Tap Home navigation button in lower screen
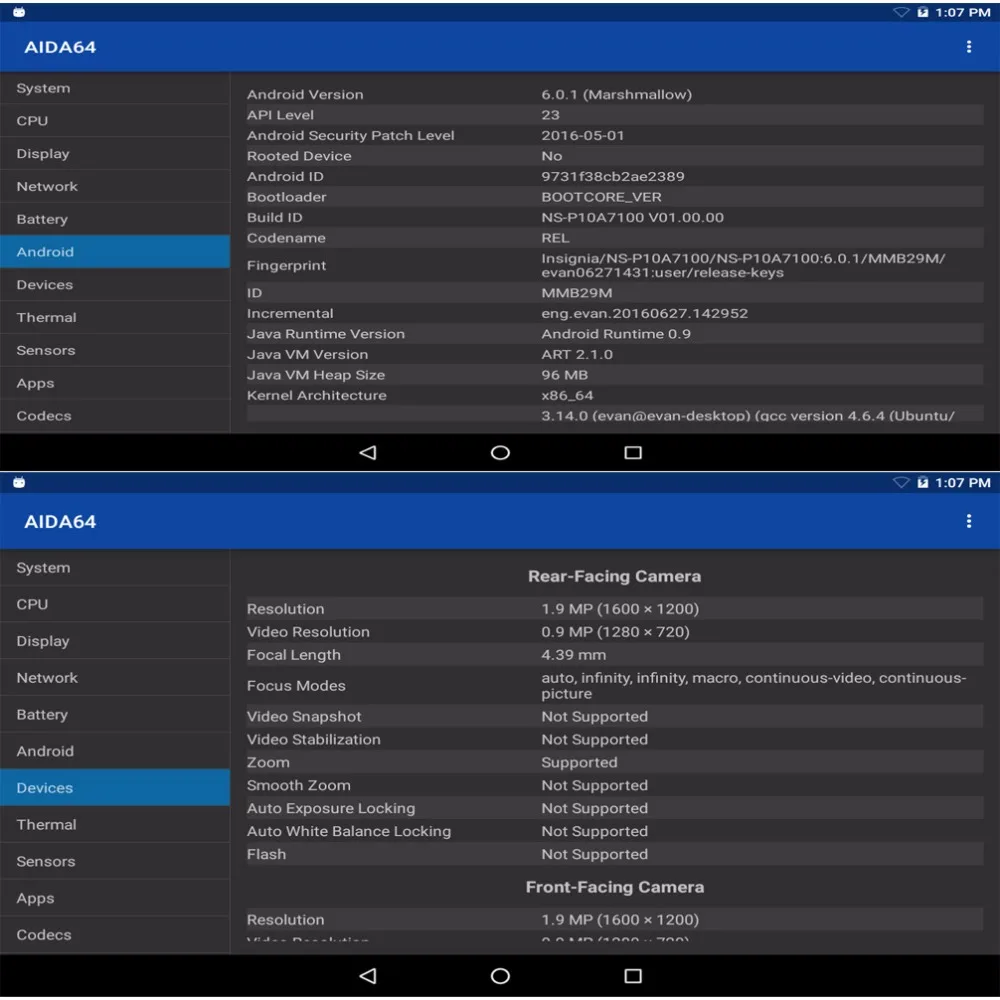The image size is (1000, 1000). 500,975
